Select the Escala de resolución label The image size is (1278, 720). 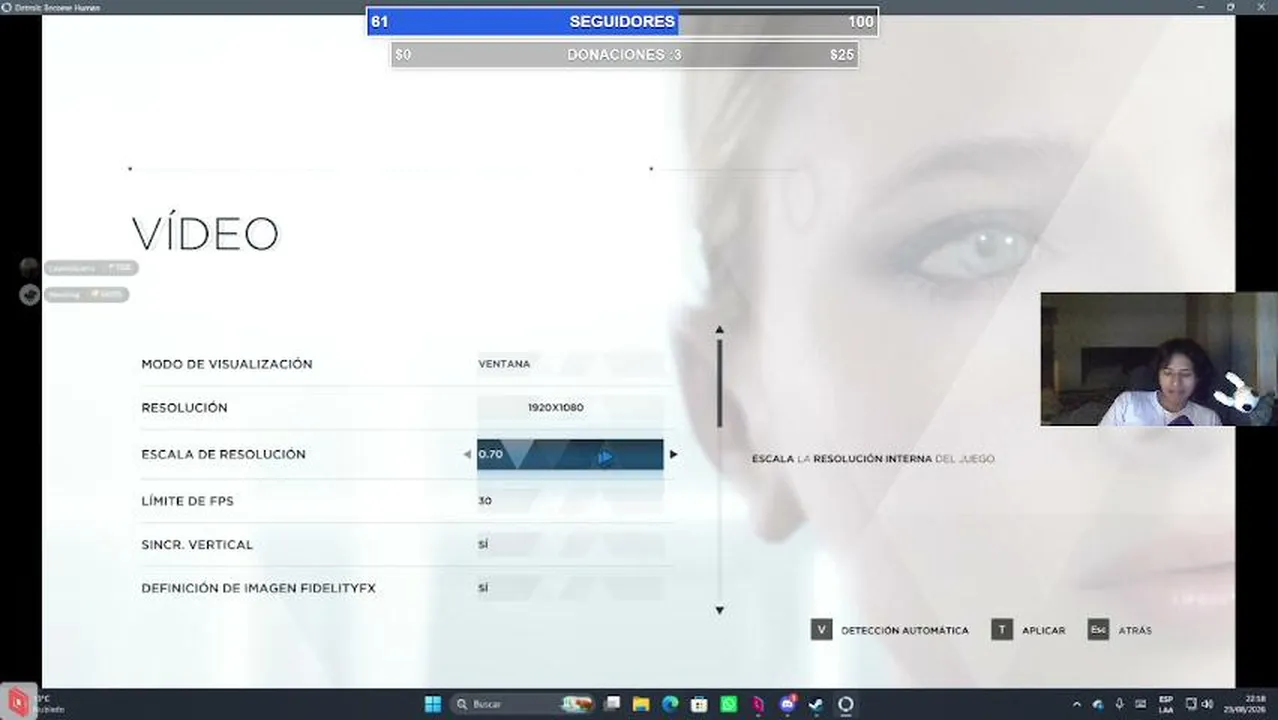223,454
